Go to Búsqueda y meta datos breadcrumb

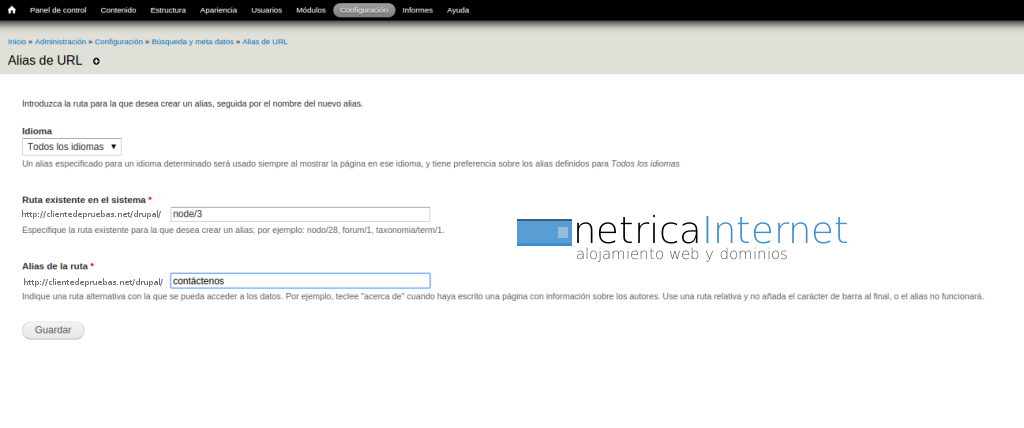192,42
